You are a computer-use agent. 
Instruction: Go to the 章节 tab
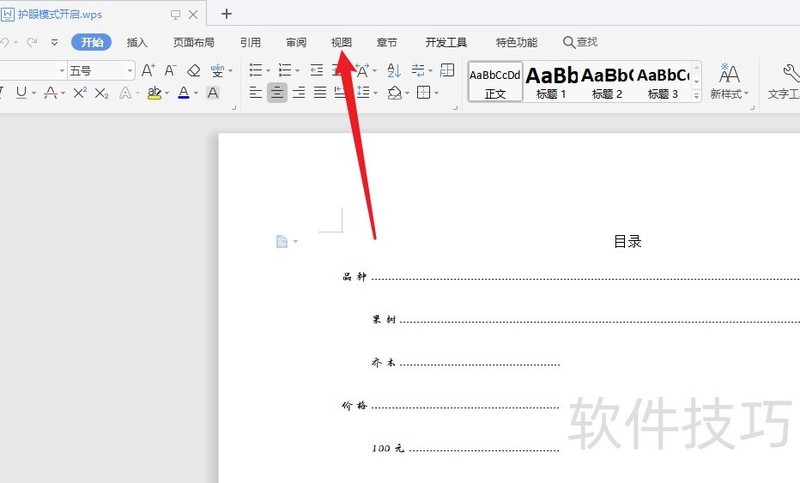click(x=387, y=42)
